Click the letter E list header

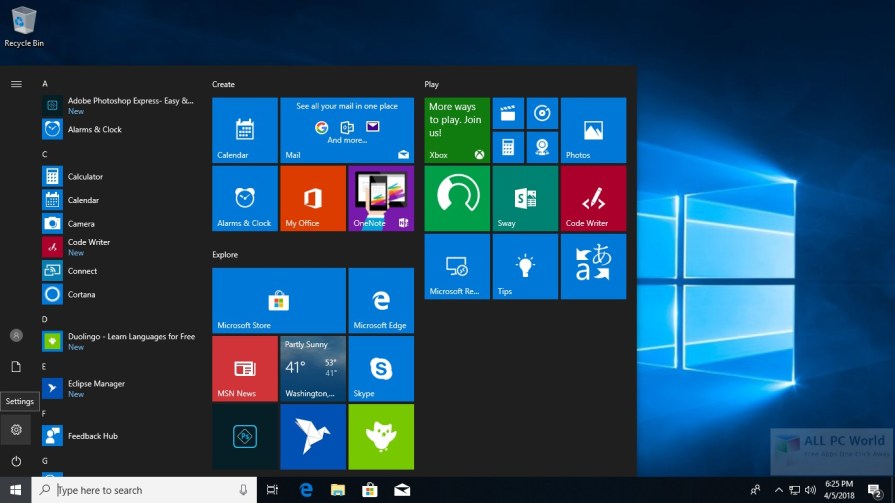click(44, 367)
